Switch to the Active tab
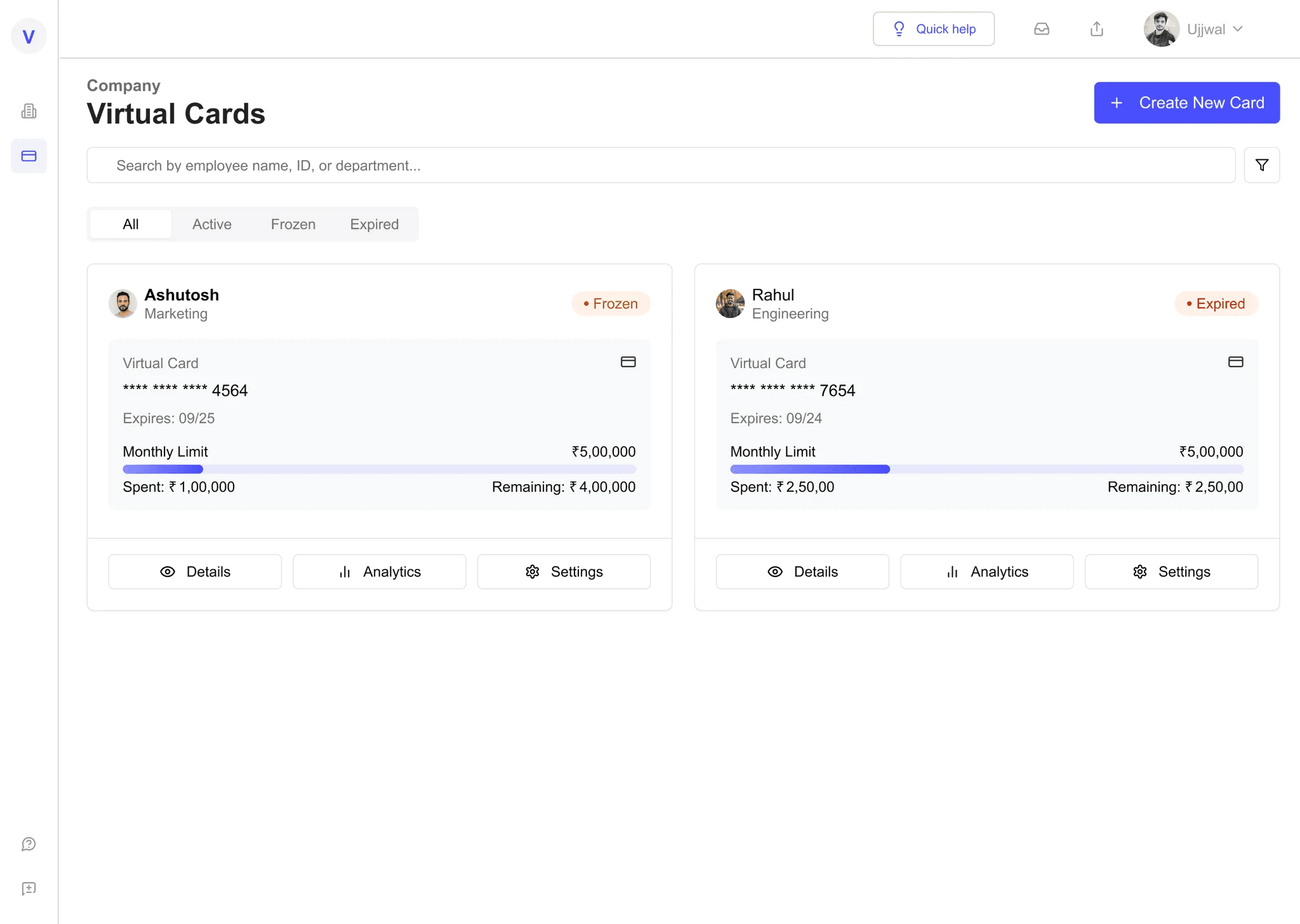The height and width of the screenshot is (924, 1300). click(x=212, y=224)
